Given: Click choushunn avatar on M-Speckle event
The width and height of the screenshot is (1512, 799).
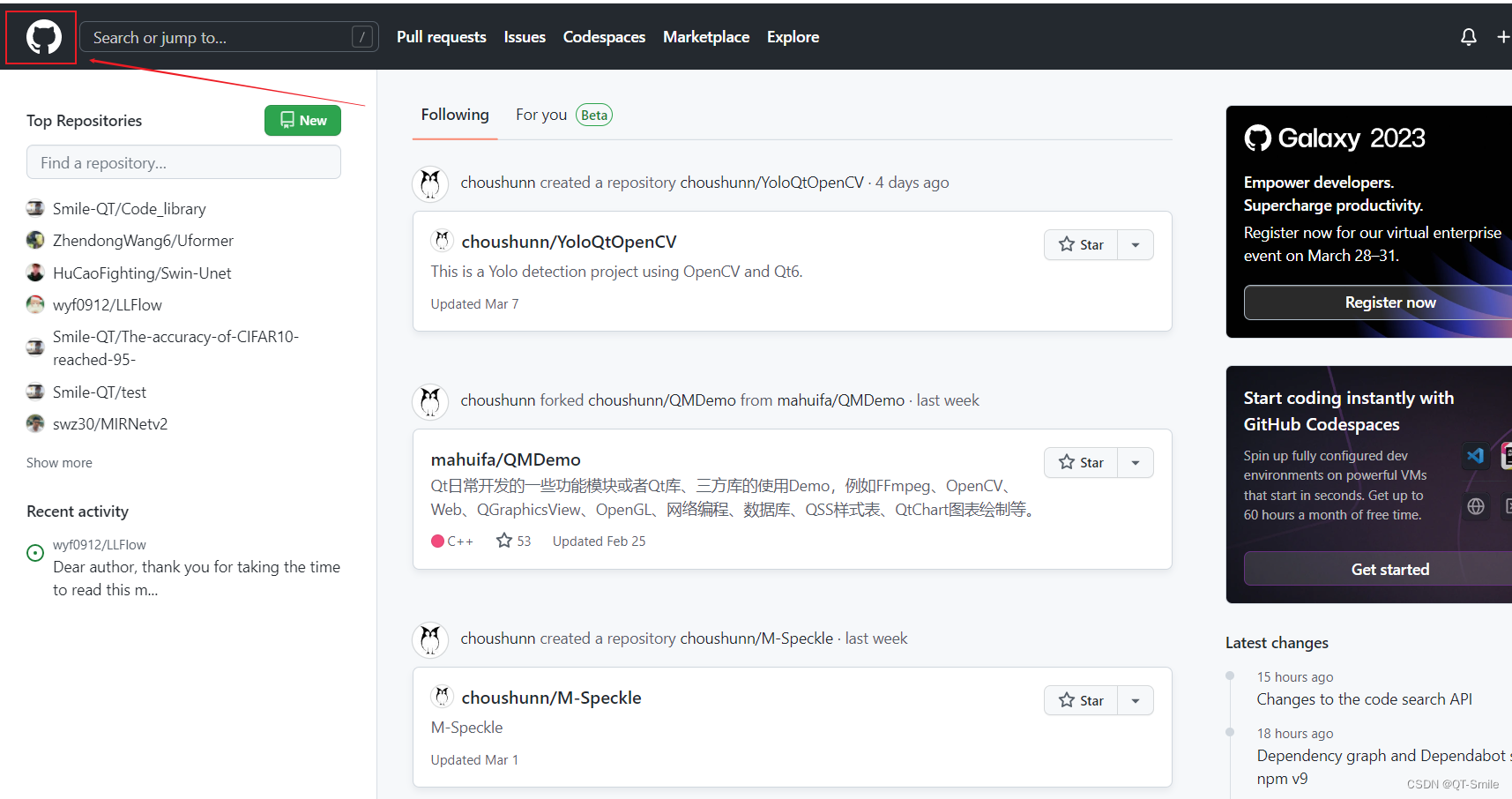Looking at the screenshot, I should tap(430, 639).
